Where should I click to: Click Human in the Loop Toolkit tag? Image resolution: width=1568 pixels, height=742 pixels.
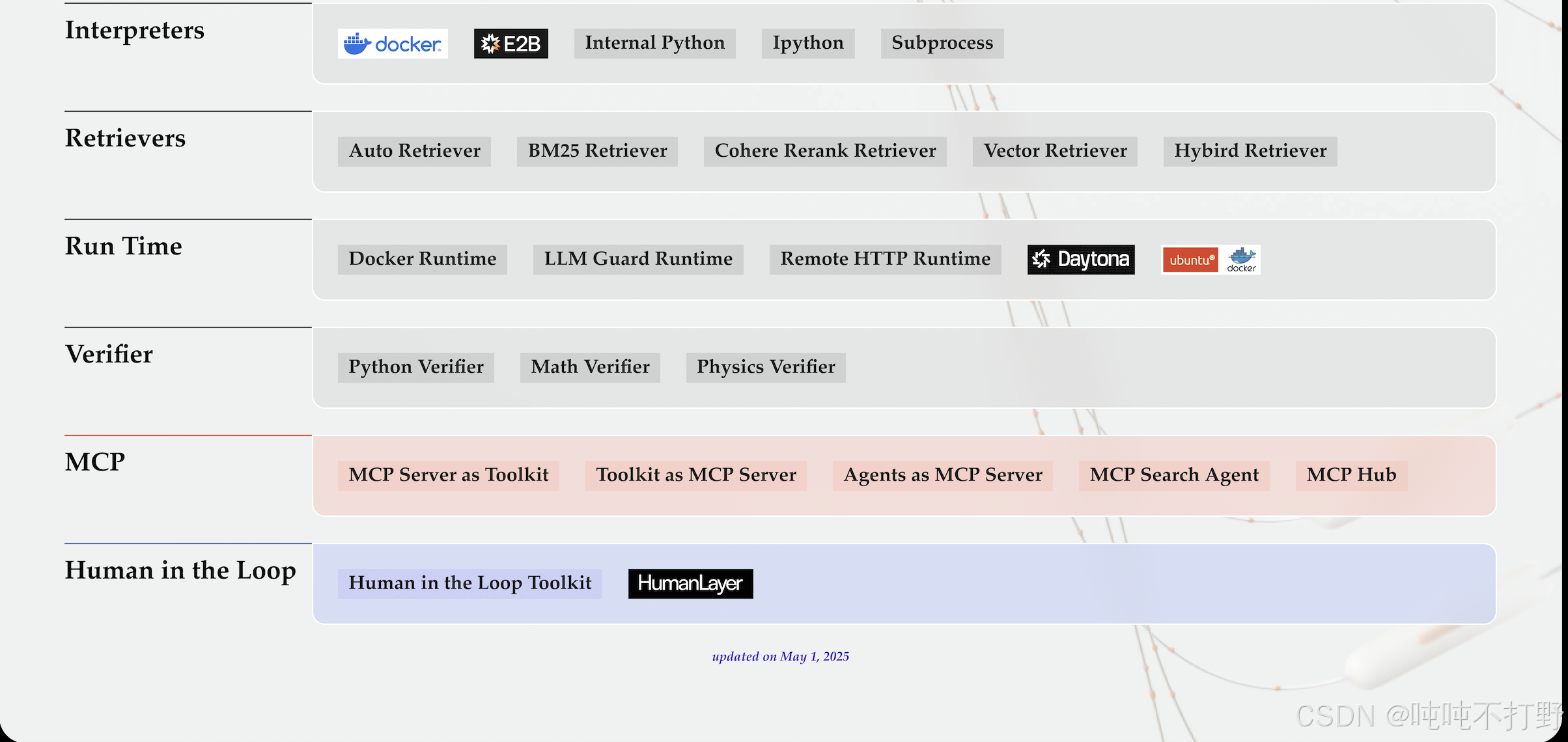[469, 583]
